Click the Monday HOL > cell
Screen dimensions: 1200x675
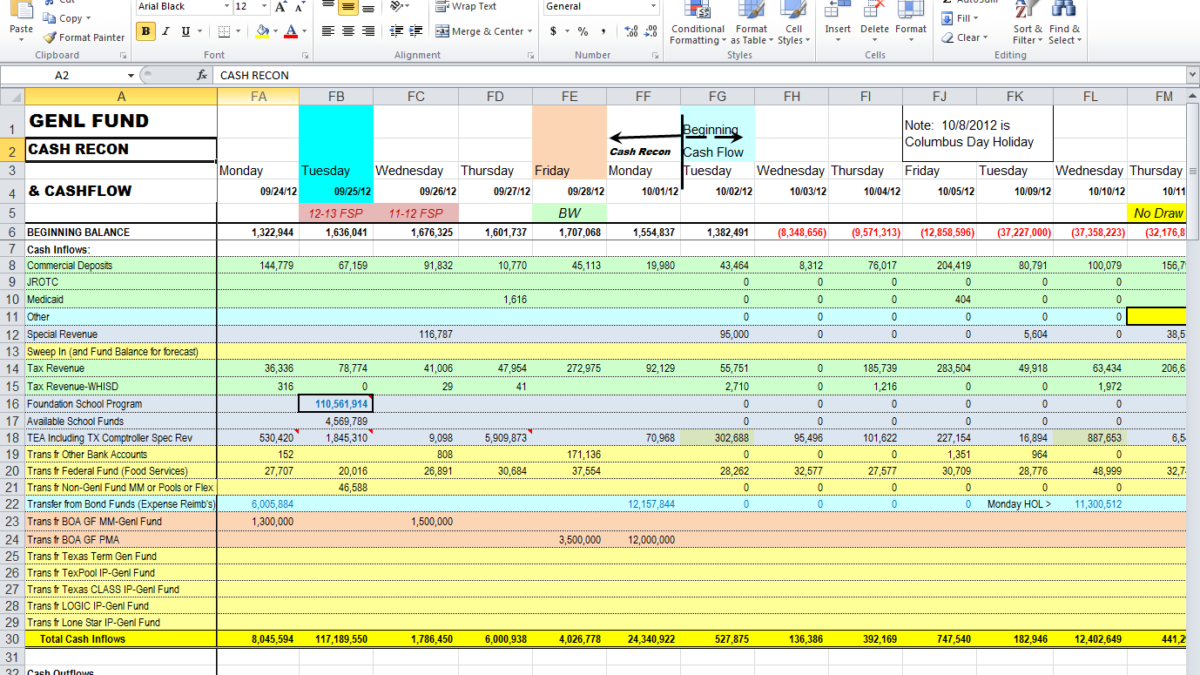point(1015,505)
